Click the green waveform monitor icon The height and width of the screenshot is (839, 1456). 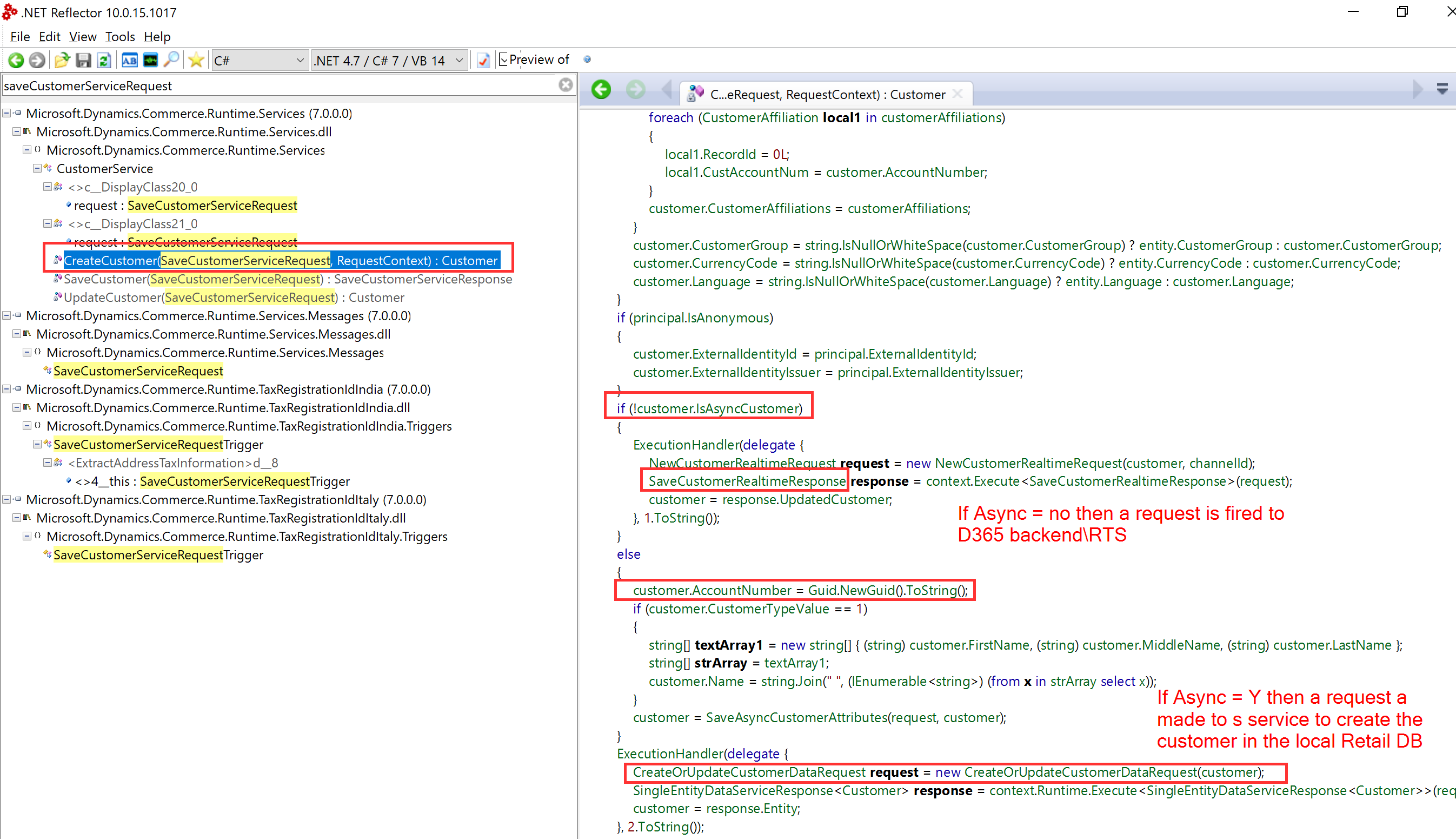click(150, 60)
